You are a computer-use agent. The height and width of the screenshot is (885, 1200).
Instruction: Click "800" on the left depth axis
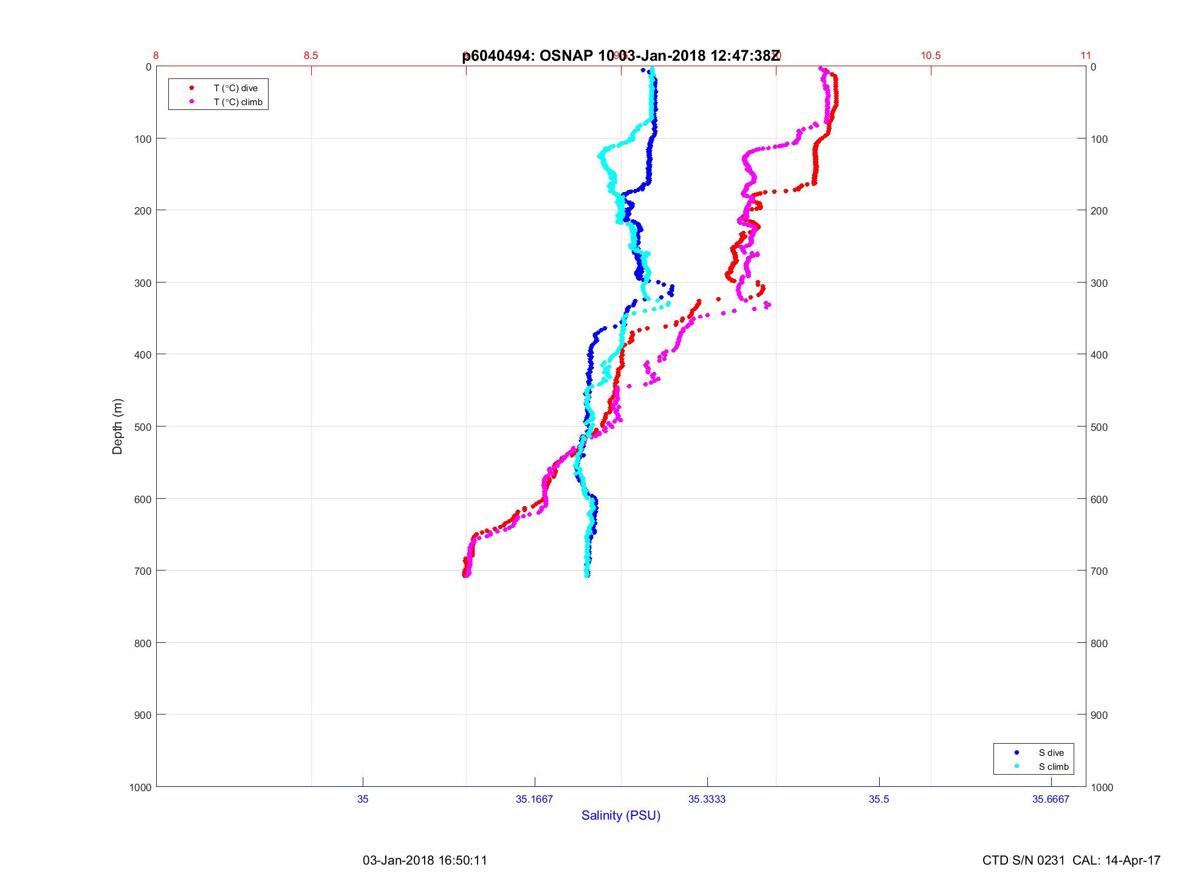(142, 643)
